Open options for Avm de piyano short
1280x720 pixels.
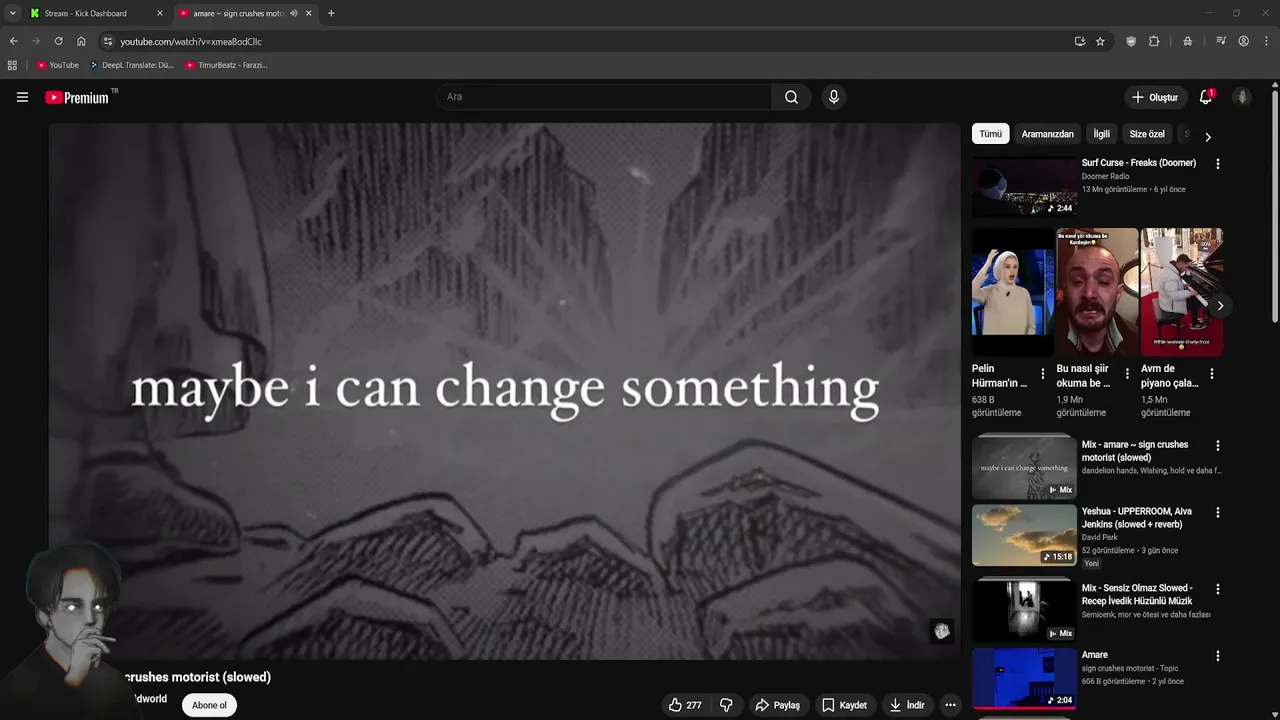click(x=1211, y=373)
